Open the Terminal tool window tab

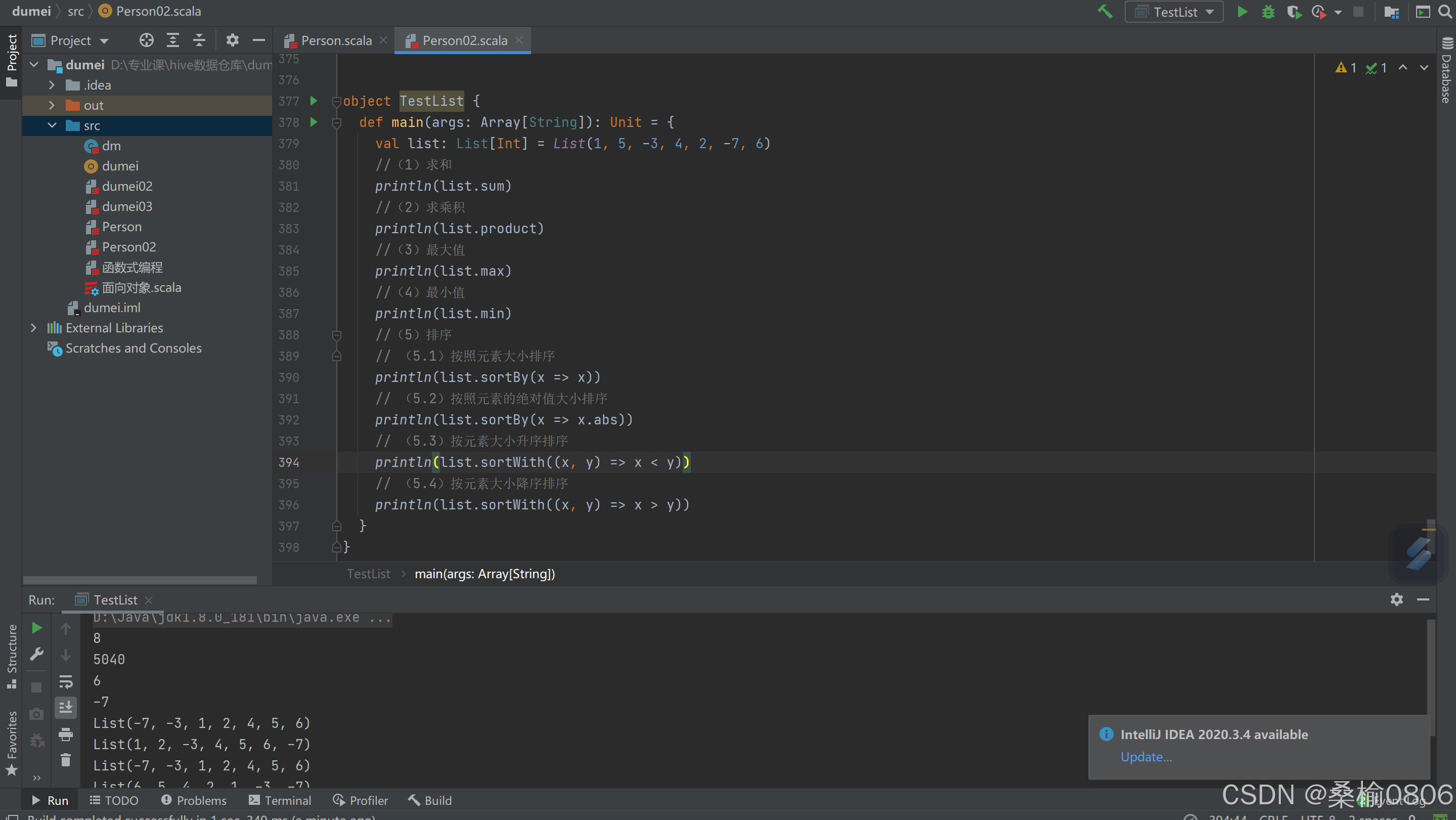pyautogui.click(x=280, y=800)
